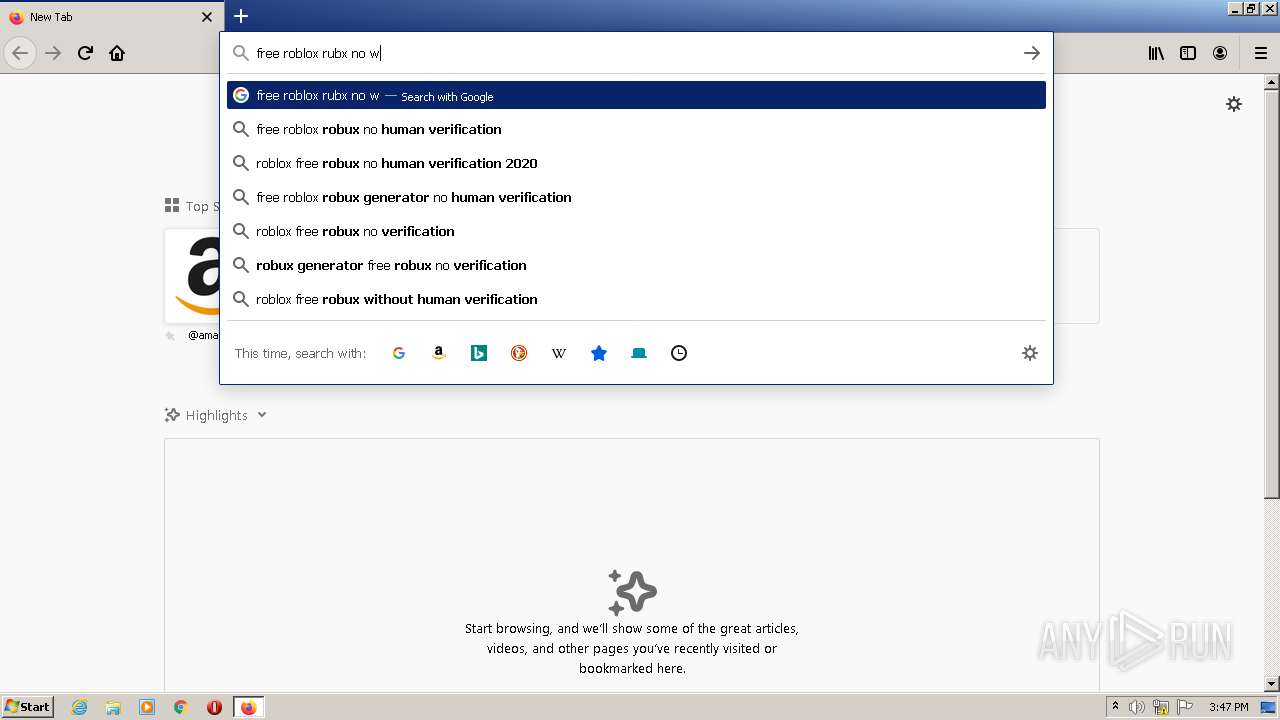Search this time with Wikipedia icon

click(x=559, y=353)
